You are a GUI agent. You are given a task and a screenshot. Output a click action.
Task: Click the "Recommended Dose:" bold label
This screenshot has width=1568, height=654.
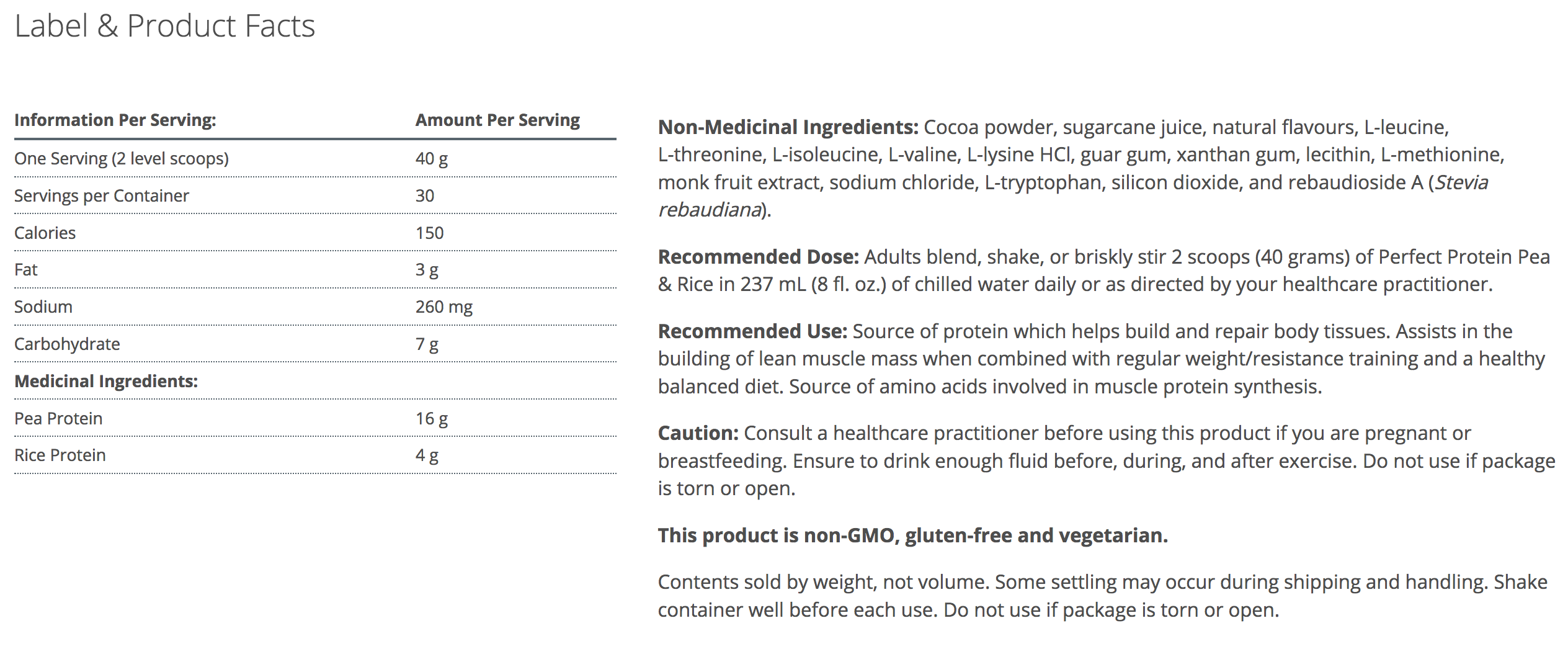pos(758,256)
